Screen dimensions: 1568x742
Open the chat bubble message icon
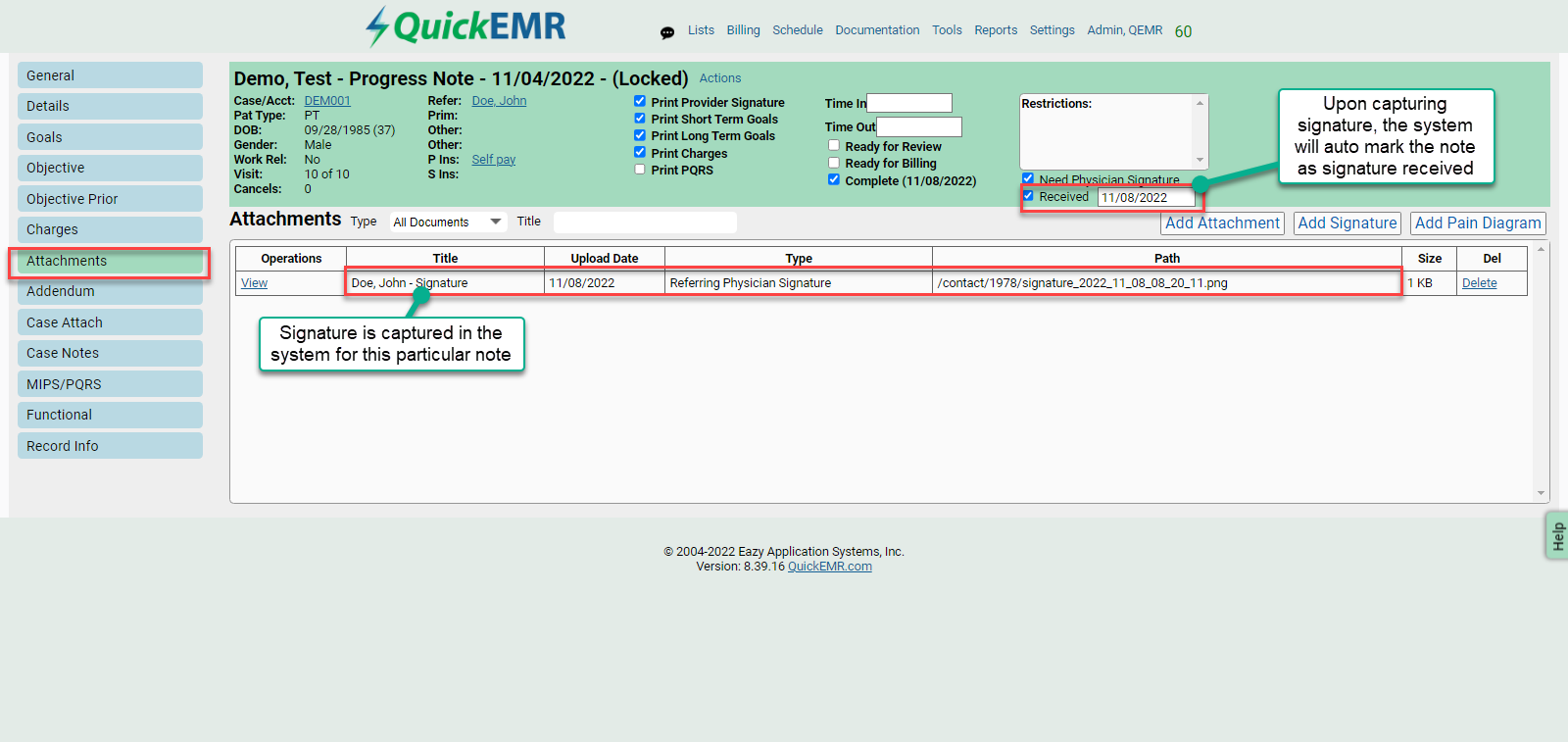click(x=667, y=32)
